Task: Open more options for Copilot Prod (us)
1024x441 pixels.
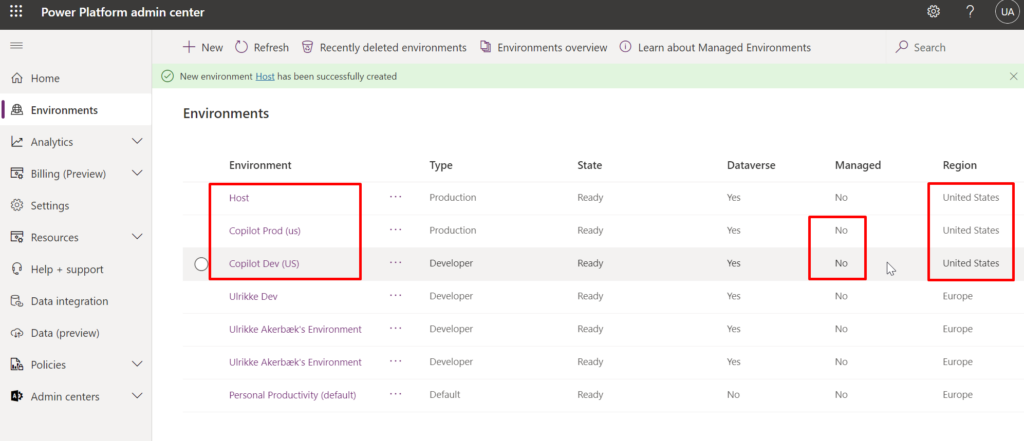Action: tap(396, 229)
